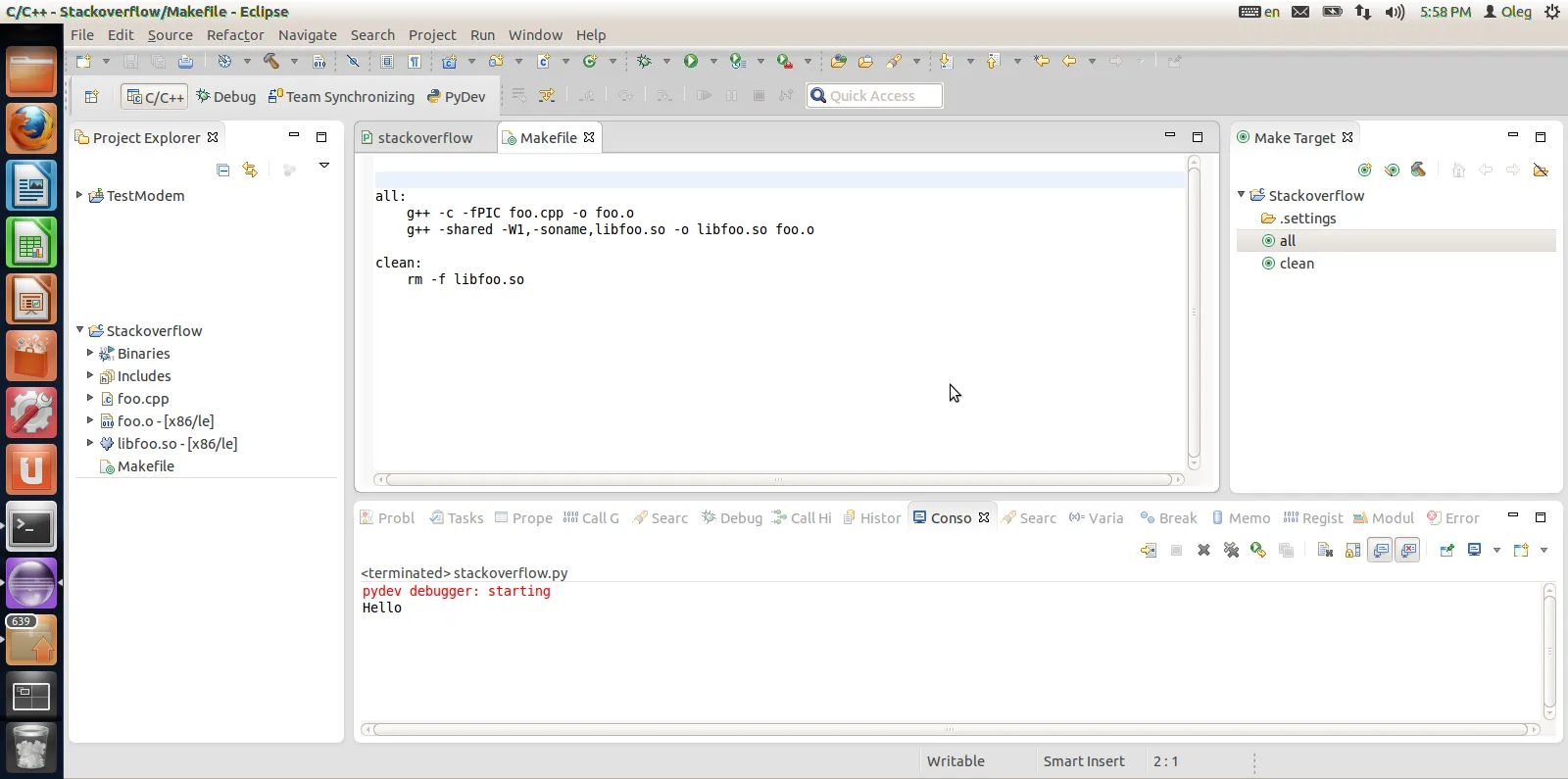Collapse all in Project Explorer
The width and height of the screenshot is (1568, 779).
[222, 170]
